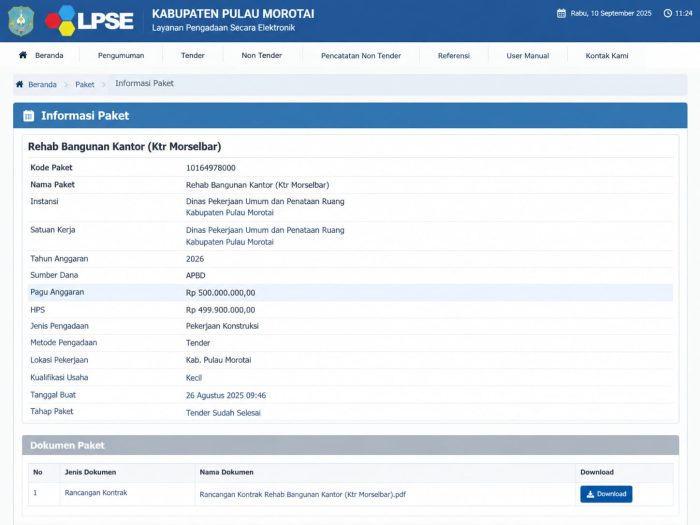Click the Nama Paket value in the table
Screen dimensions: 700x525
click(258, 185)
